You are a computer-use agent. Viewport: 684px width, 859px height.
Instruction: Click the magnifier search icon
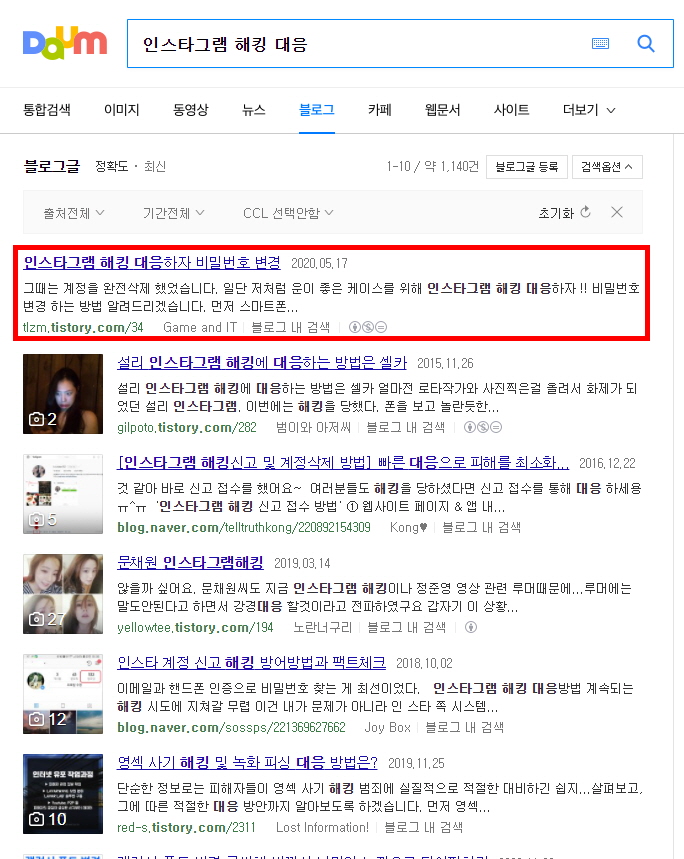[646, 43]
